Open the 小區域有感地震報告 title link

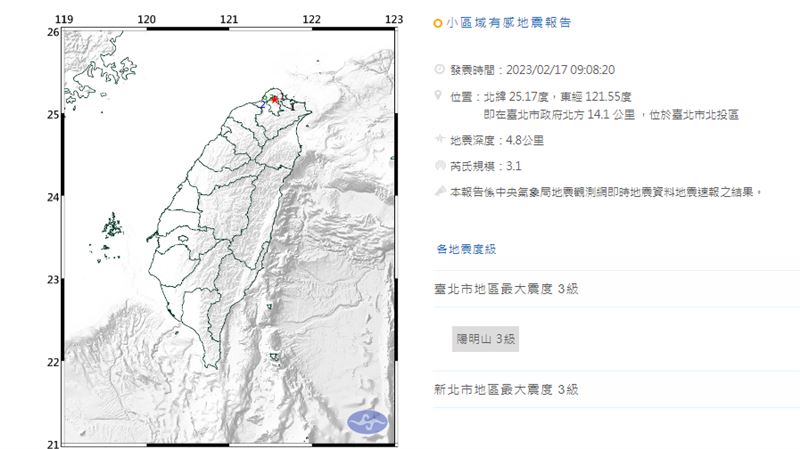(x=508, y=23)
